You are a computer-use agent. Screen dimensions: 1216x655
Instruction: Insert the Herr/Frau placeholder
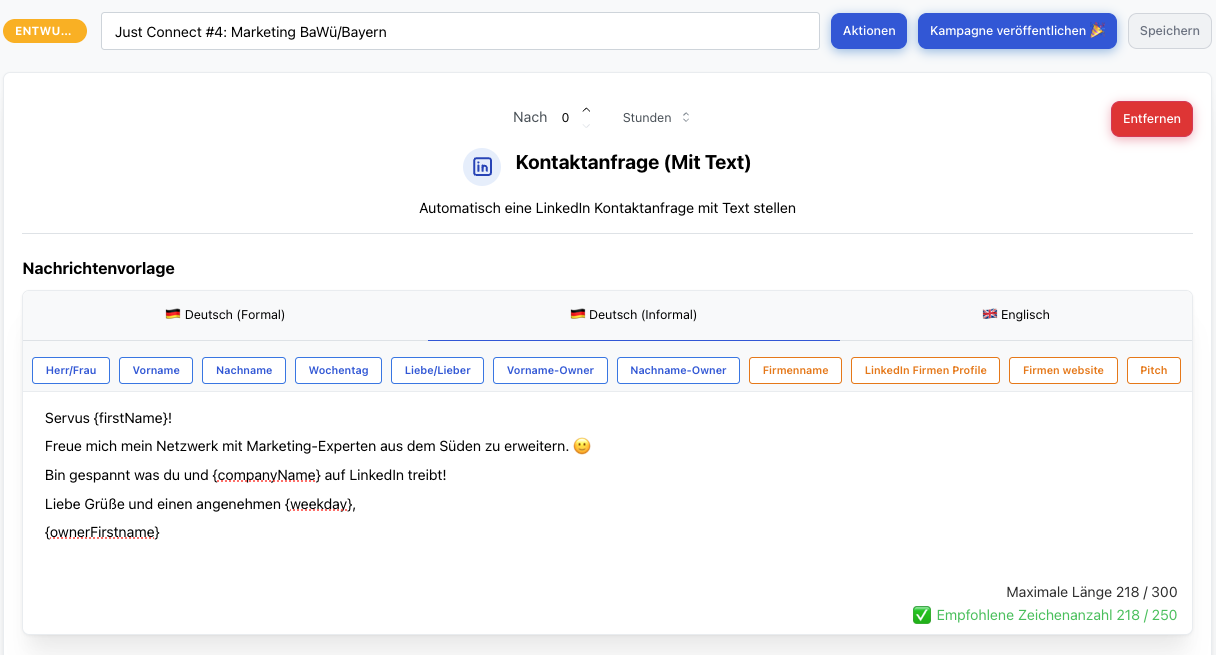pyautogui.click(x=71, y=371)
